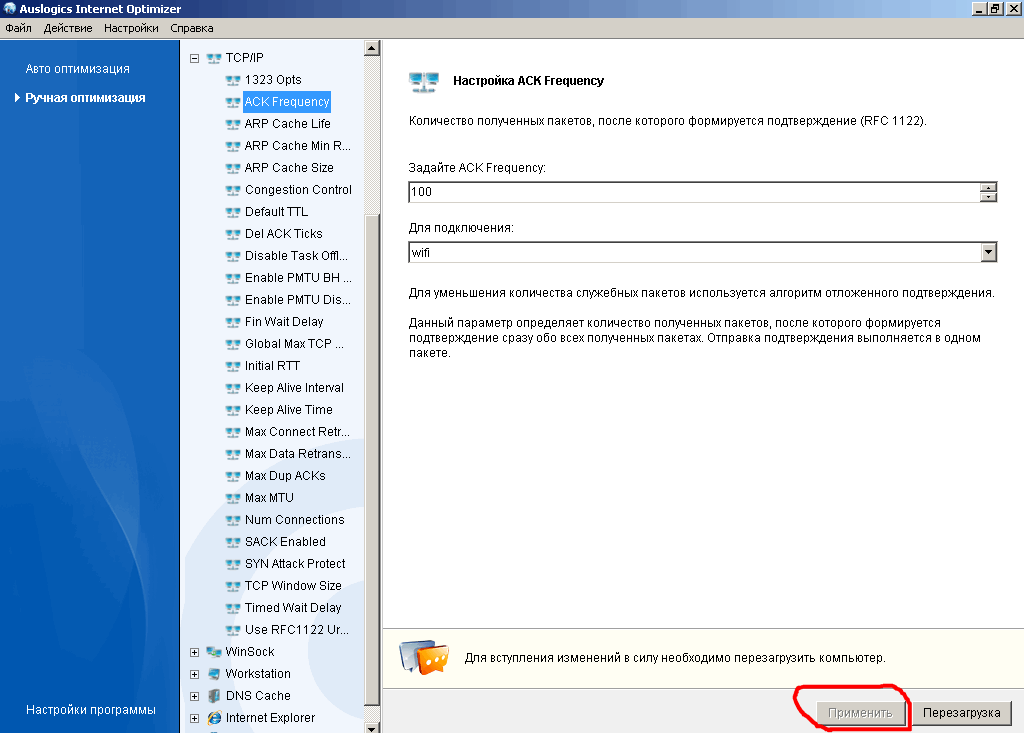Viewport: 1024px width, 733px height.
Task: Switch to Авто оптимизация mode
Action: point(77,69)
